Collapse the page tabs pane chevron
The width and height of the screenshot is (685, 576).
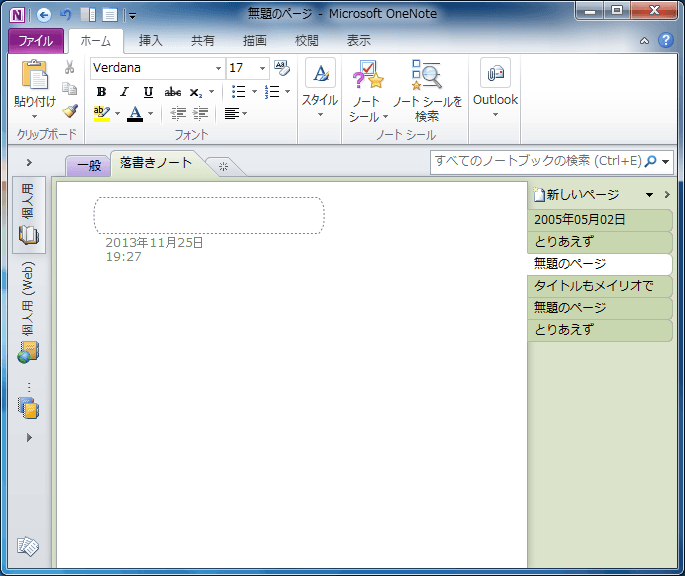tap(667, 194)
